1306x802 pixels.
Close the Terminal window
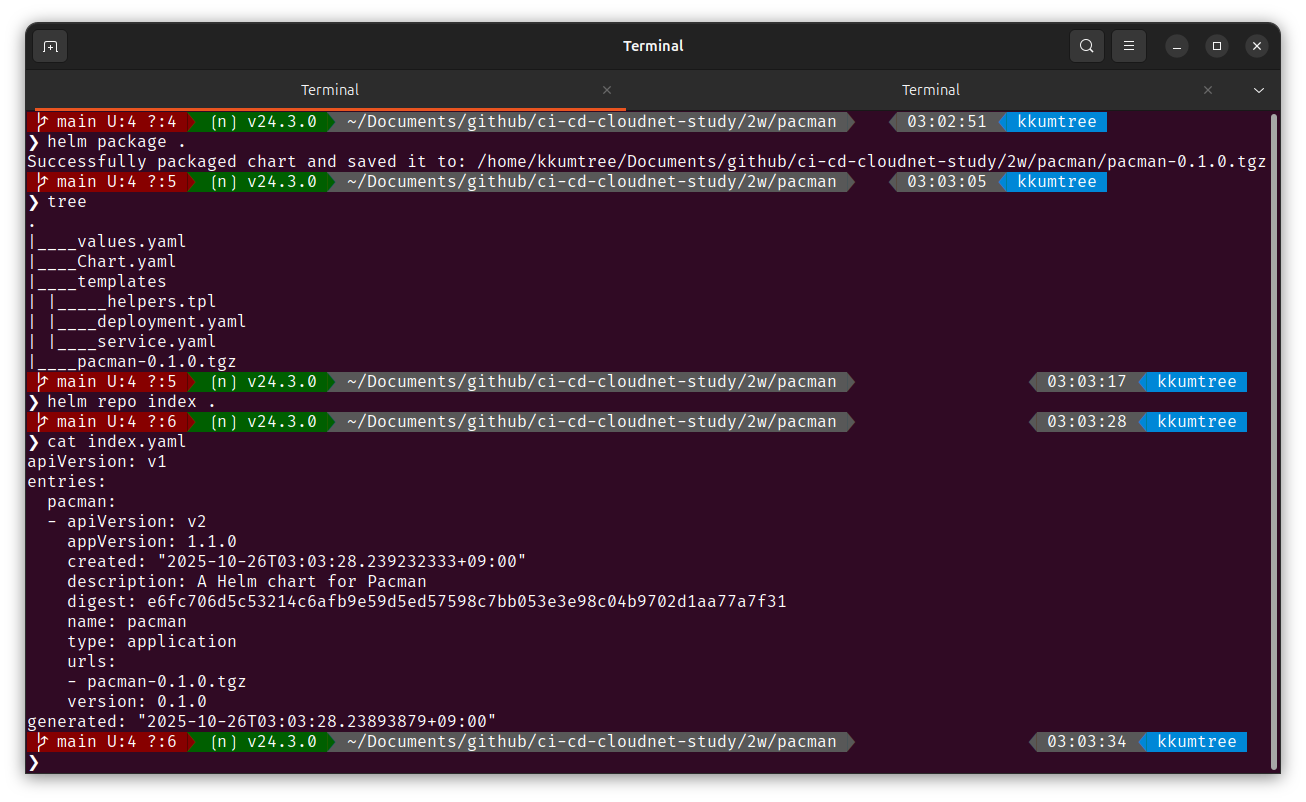coord(1257,46)
